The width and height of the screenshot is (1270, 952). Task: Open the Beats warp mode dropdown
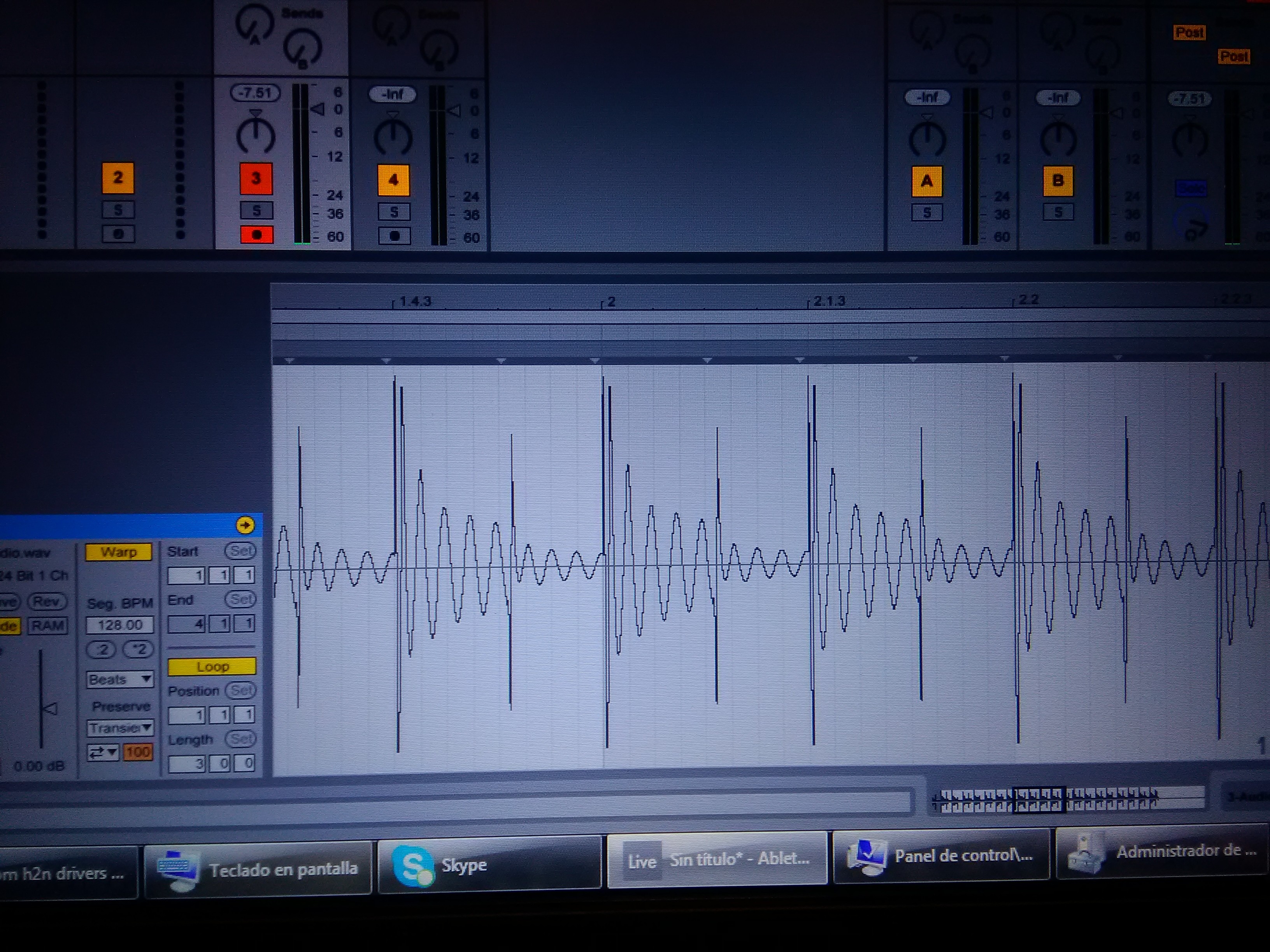[120, 679]
